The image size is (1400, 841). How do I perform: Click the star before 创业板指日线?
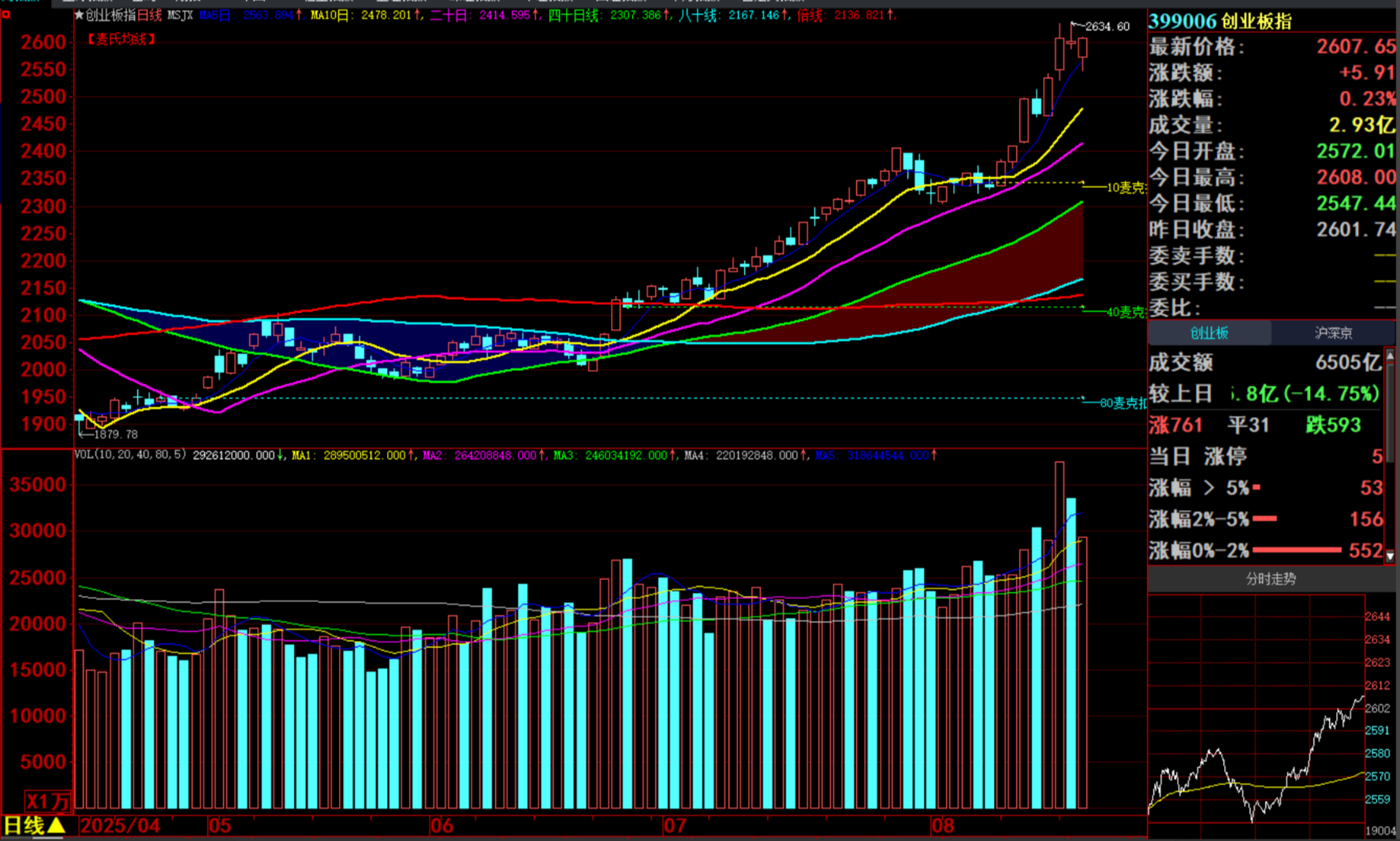click(x=79, y=15)
